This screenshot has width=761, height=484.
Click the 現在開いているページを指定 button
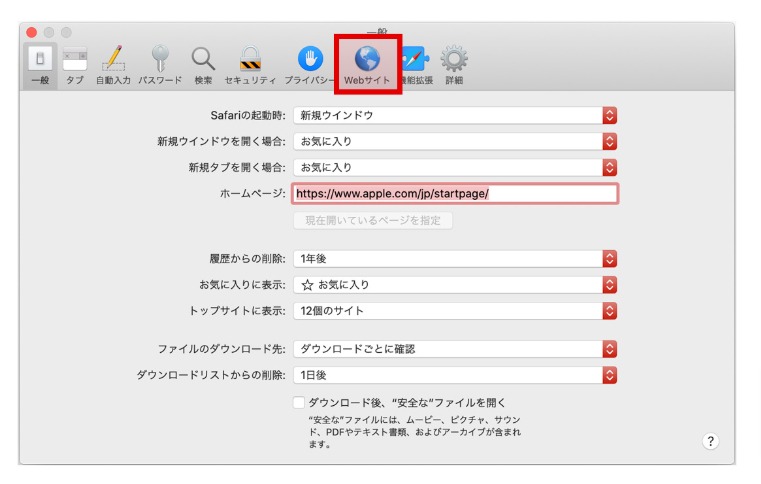click(373, 220)
